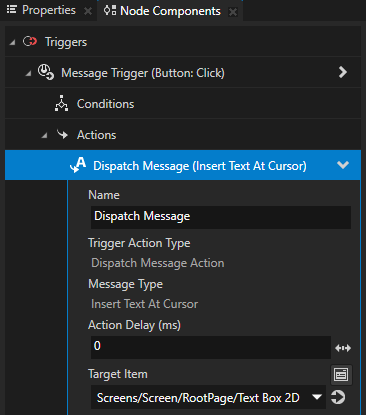Click the Dispatch Message action icon
The height and width of the screenshot is (415, 366).
(78, 165)
